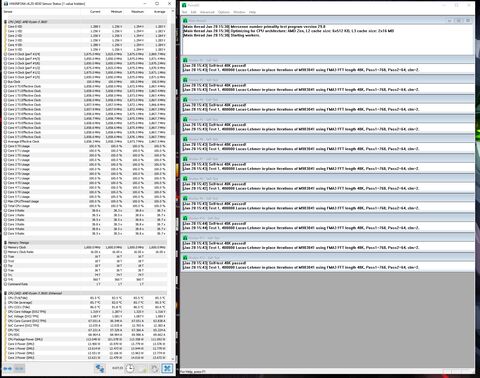Image resolution: width=480 pixels, height=378 pixels.
Task: Click the Sensor column header in HWiNFO
Action: [x=41, y=12]
